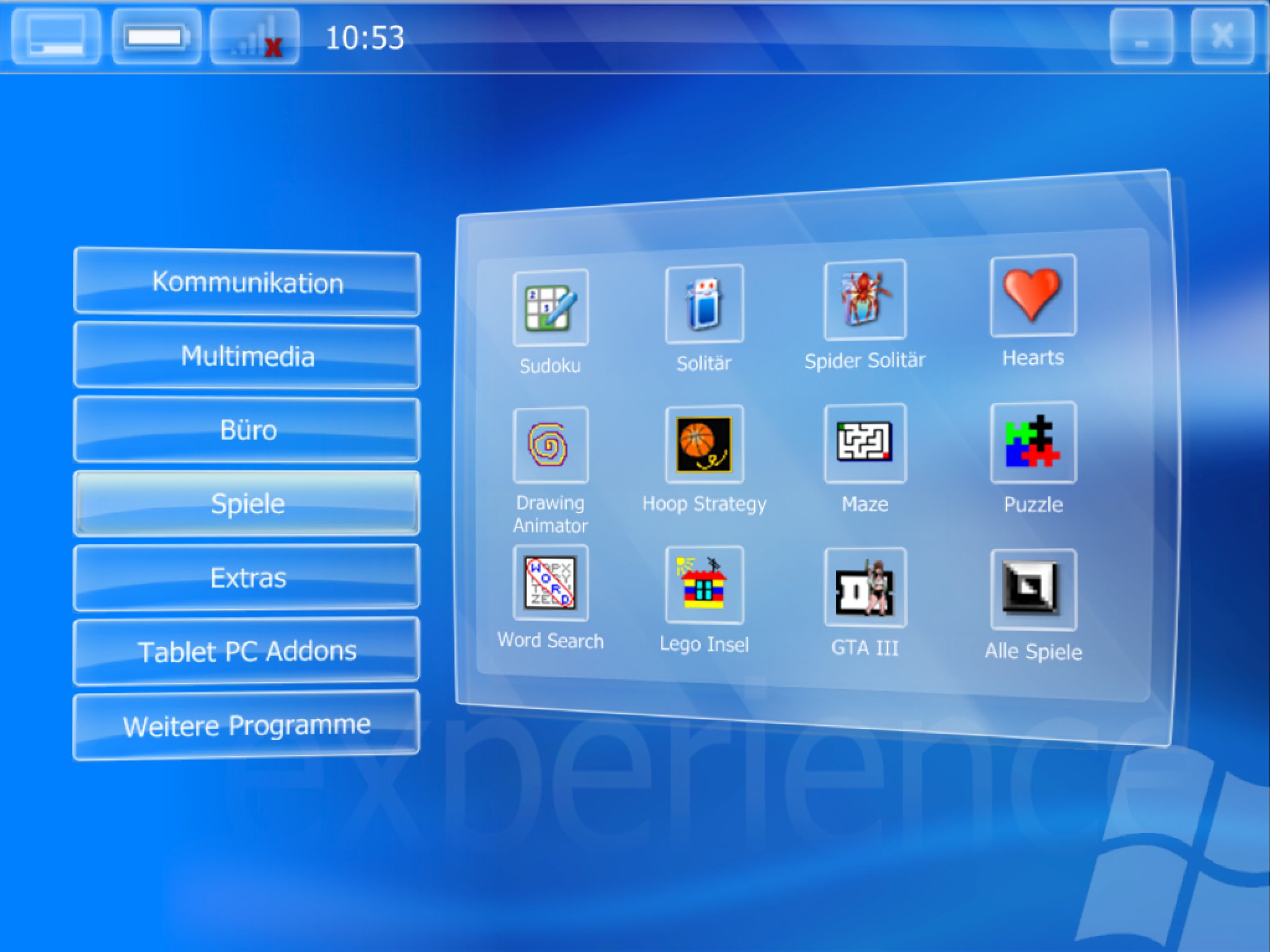Launch Drawing Animator spiral icon

point(551,444)
